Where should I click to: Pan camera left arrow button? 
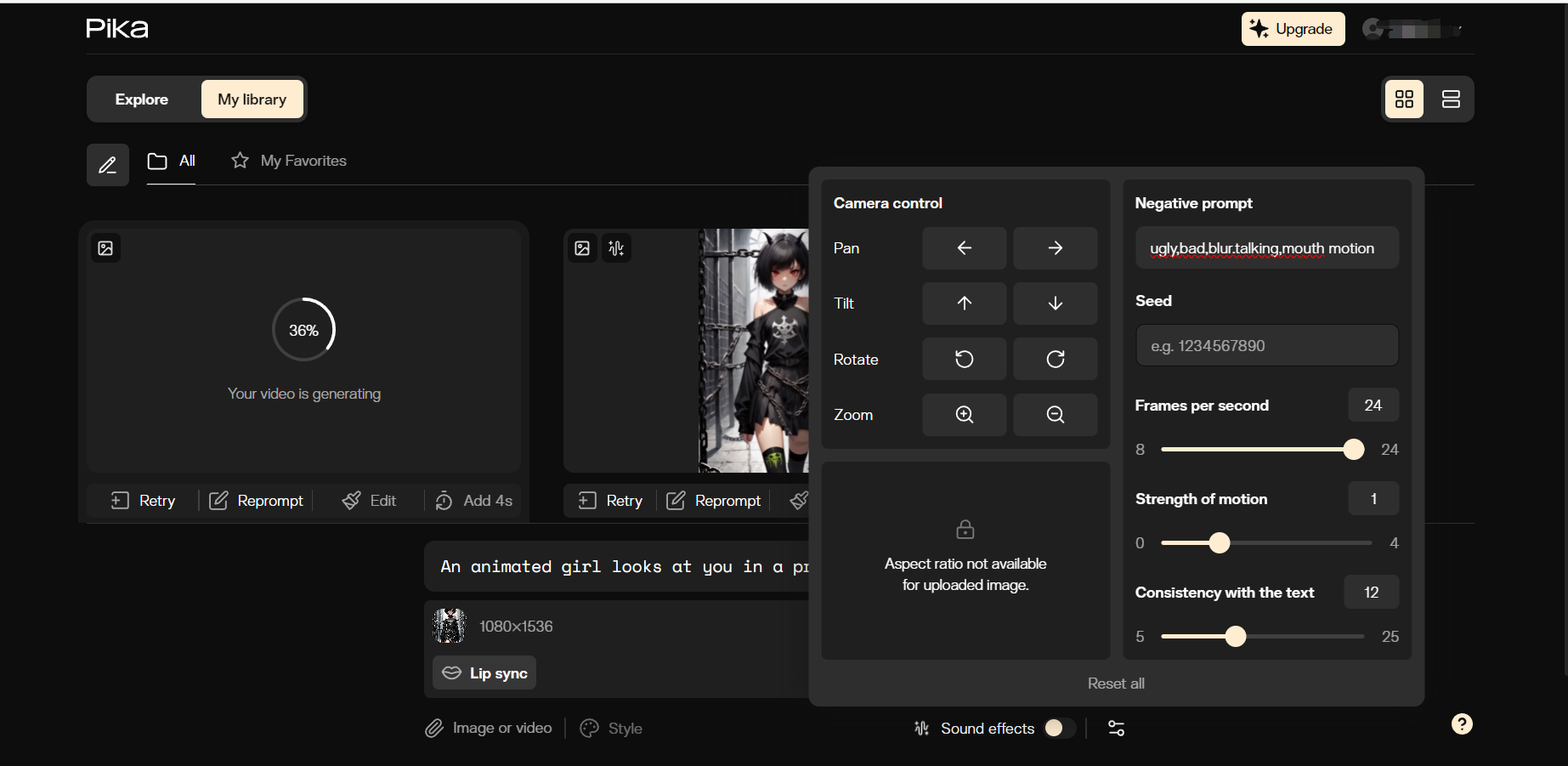click(964, 248)
